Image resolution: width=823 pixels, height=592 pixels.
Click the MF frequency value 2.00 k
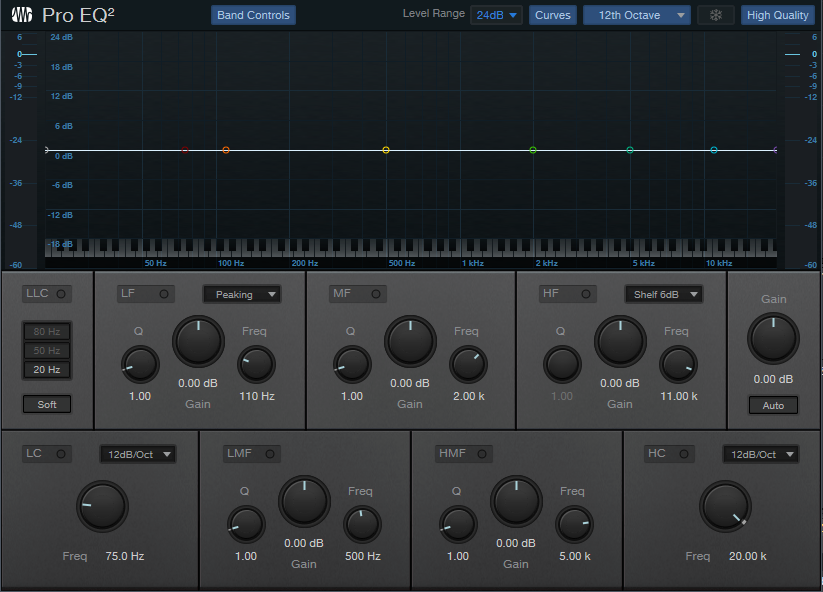pyautogui.click(x=469, y=396)
